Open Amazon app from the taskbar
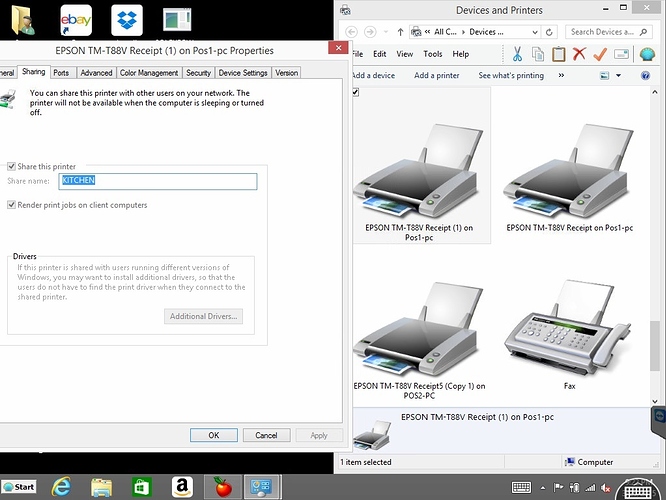The width and height of the screenshot is (666, 500). pyautogui.click(x=182, y=487)
